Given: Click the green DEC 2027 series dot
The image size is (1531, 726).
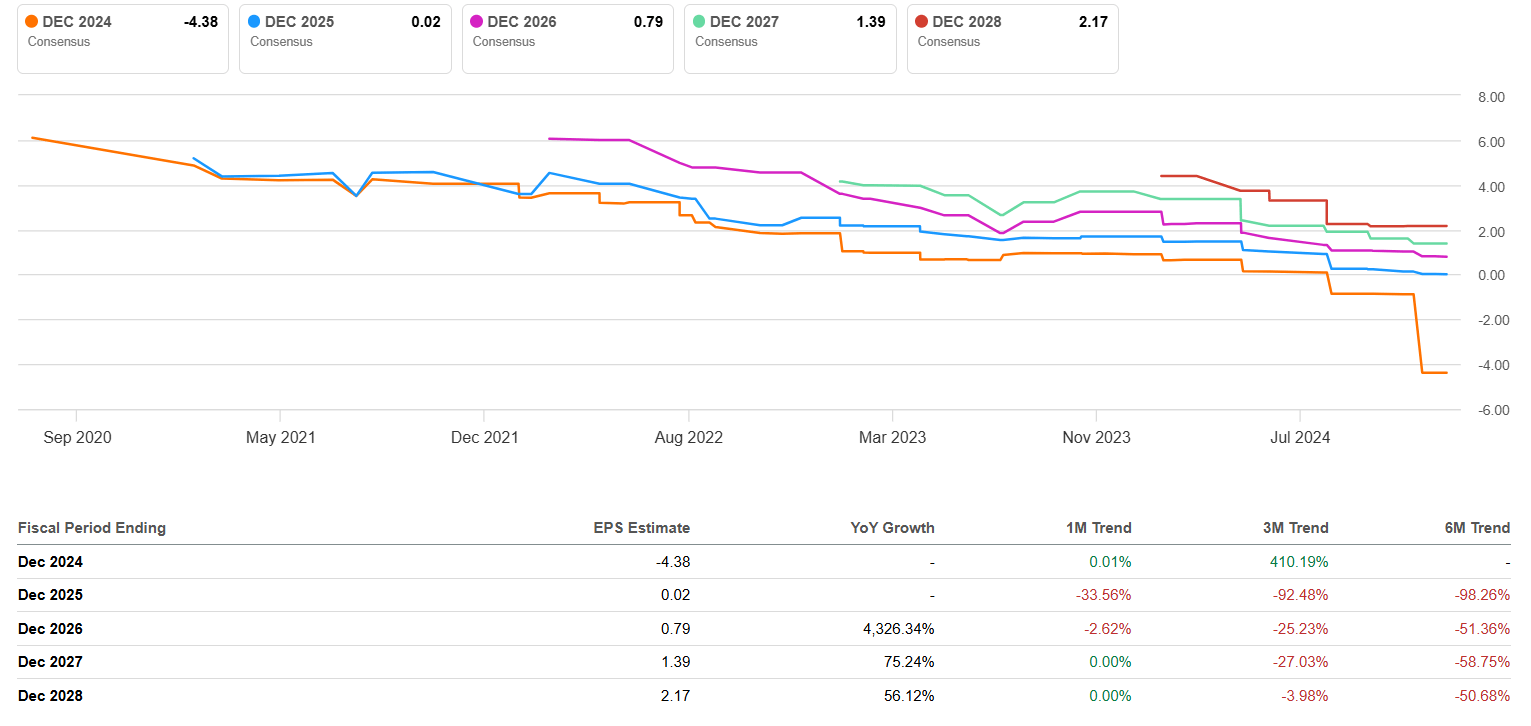Looking at the screenshot, I should click(x=698, y=21).
